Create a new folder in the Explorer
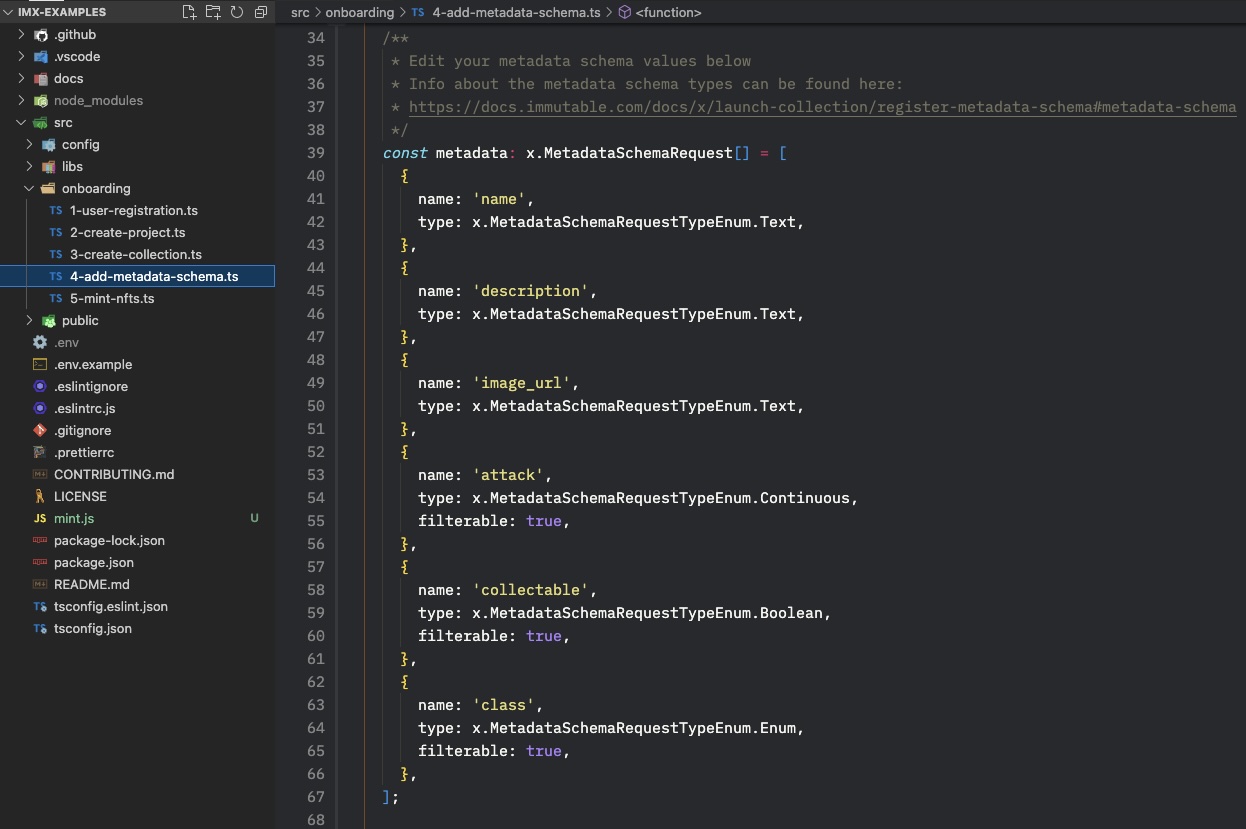This screenshot has height=829, width=1246. click(212, 12)
